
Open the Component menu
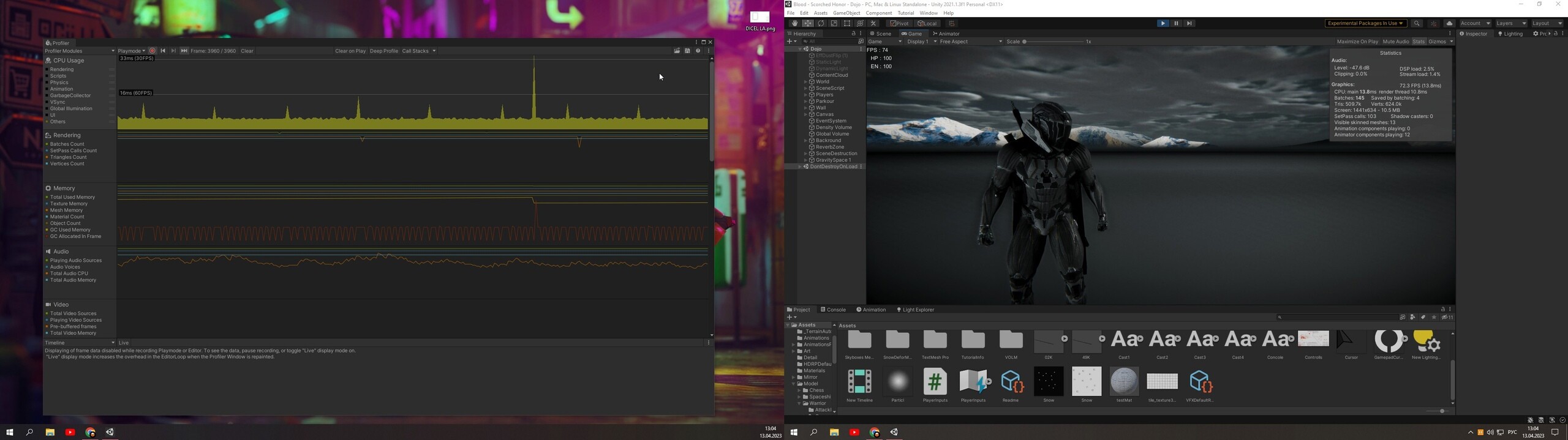tap(878, 13)
